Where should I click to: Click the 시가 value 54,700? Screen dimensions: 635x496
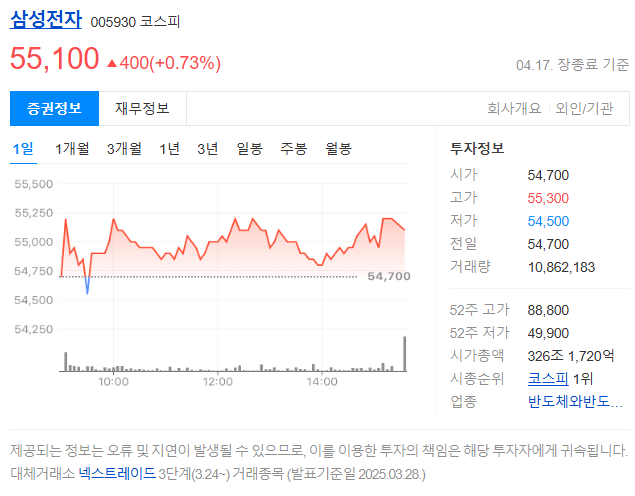(548, 175)
